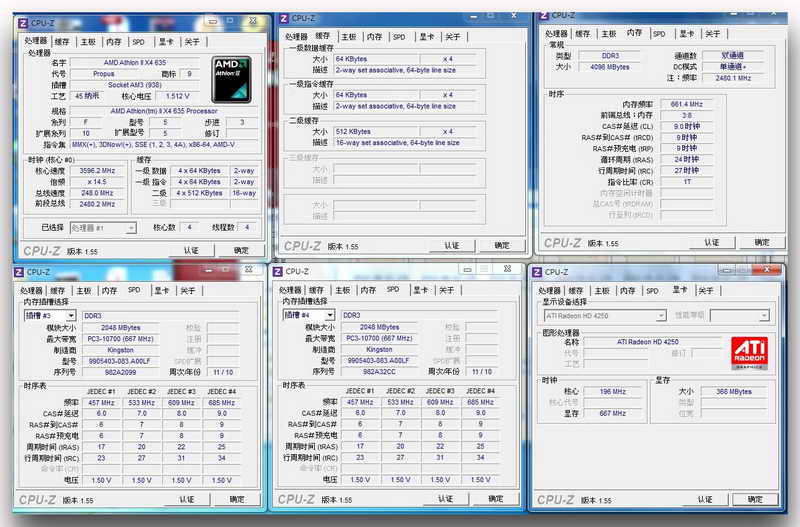Click 认证 button in the processor window
The height and width of the screenshot is (527, 800).
(x=191, y=250)
